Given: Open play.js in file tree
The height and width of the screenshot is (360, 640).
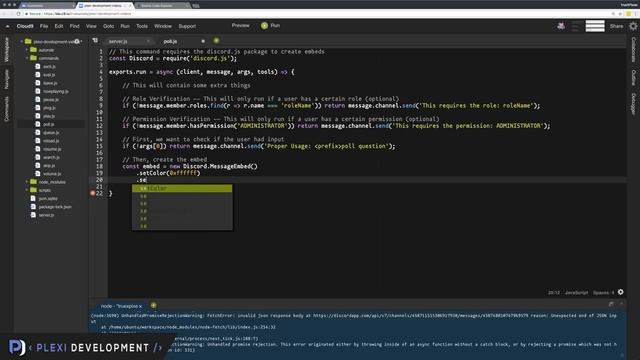Looking at the screenshot, I should coord(49,116).
